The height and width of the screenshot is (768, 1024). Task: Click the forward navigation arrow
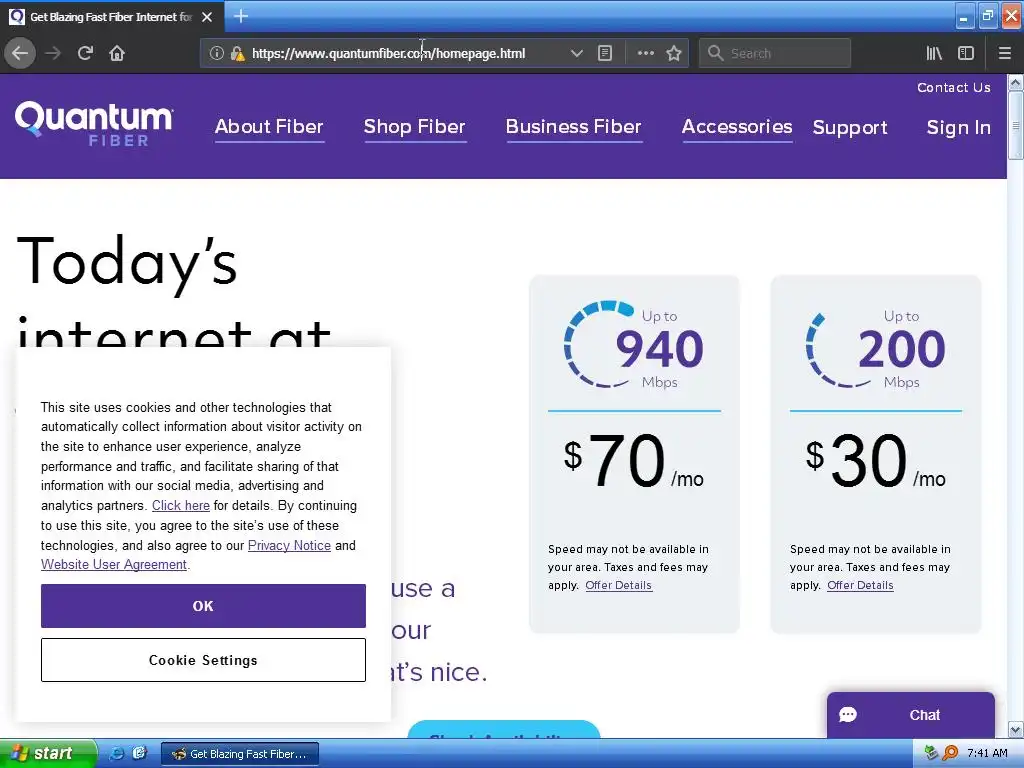(53, 53)
